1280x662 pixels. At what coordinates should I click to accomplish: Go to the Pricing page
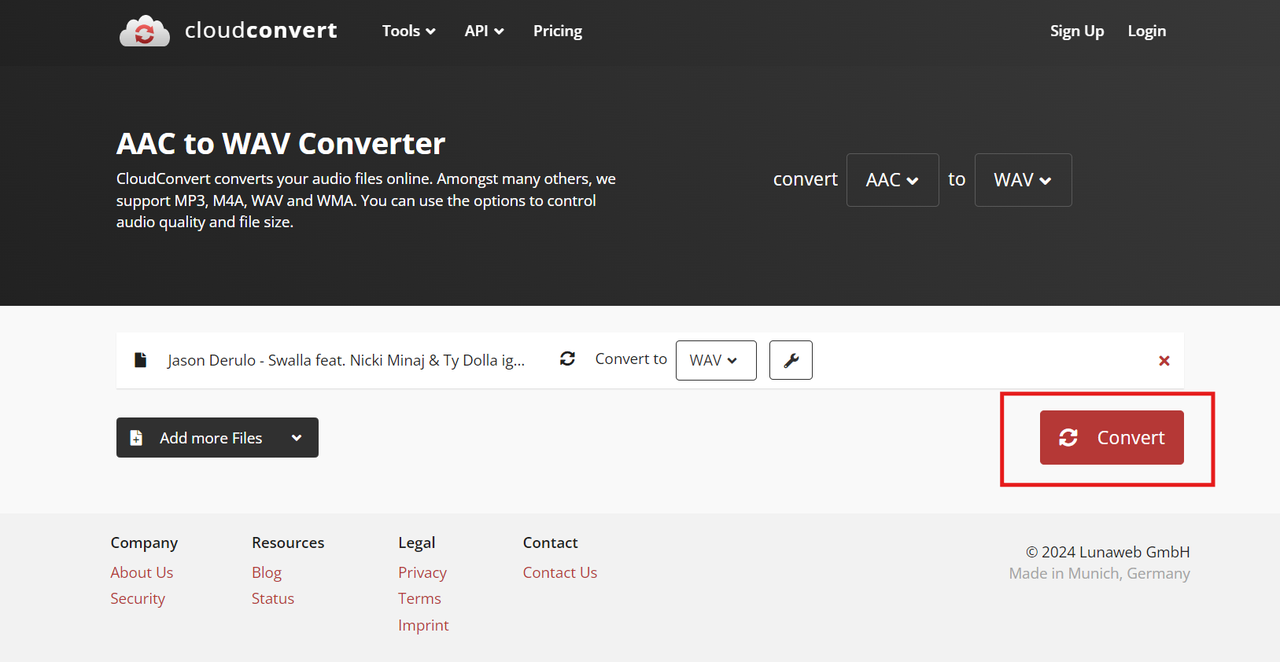[x=558, y=31]
